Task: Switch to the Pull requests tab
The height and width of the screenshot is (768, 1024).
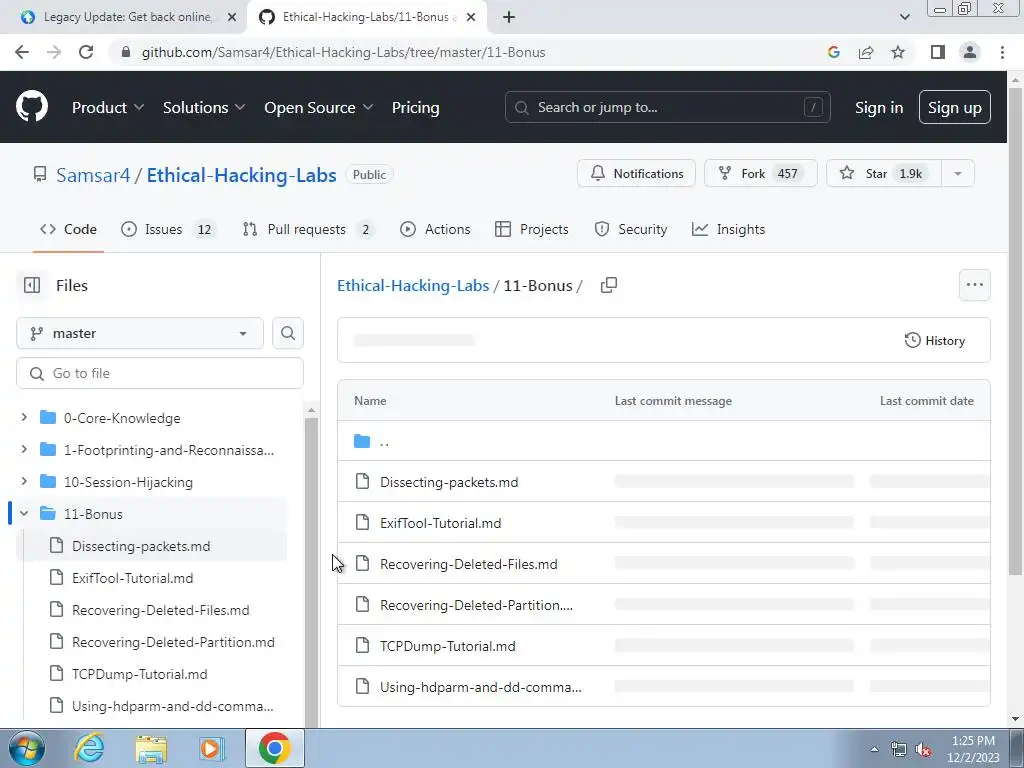Action: pos(308,229)
